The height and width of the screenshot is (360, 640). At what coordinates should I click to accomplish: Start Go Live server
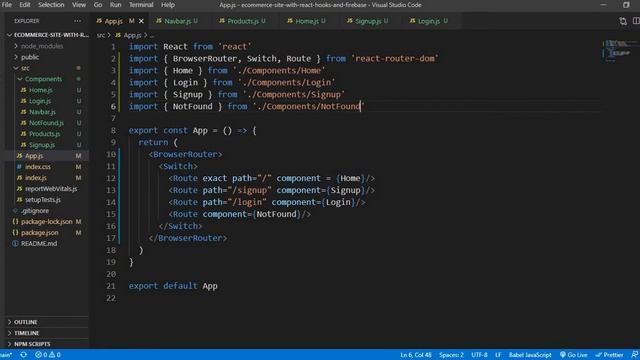point(573,355)
